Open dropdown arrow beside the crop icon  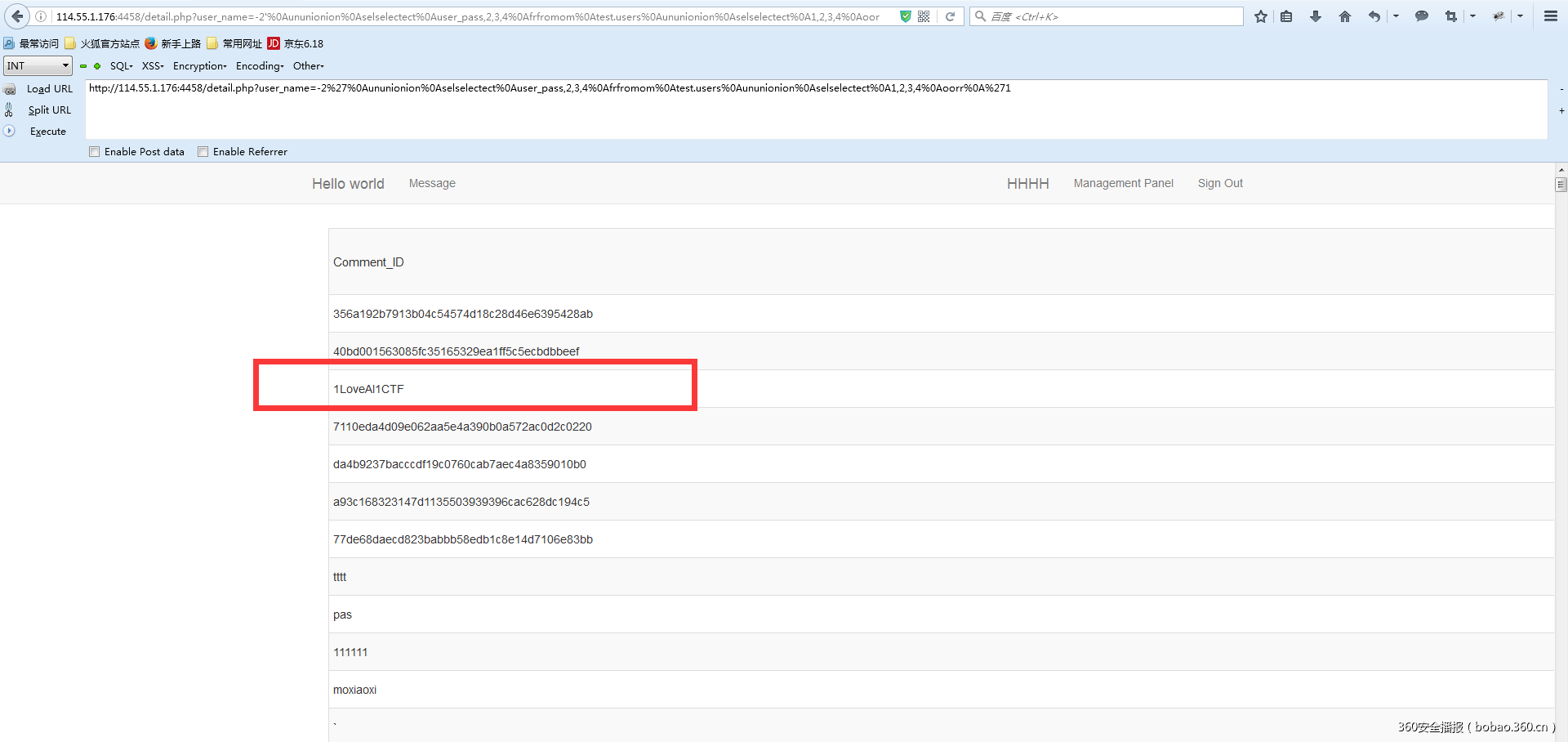point(1472,16)
